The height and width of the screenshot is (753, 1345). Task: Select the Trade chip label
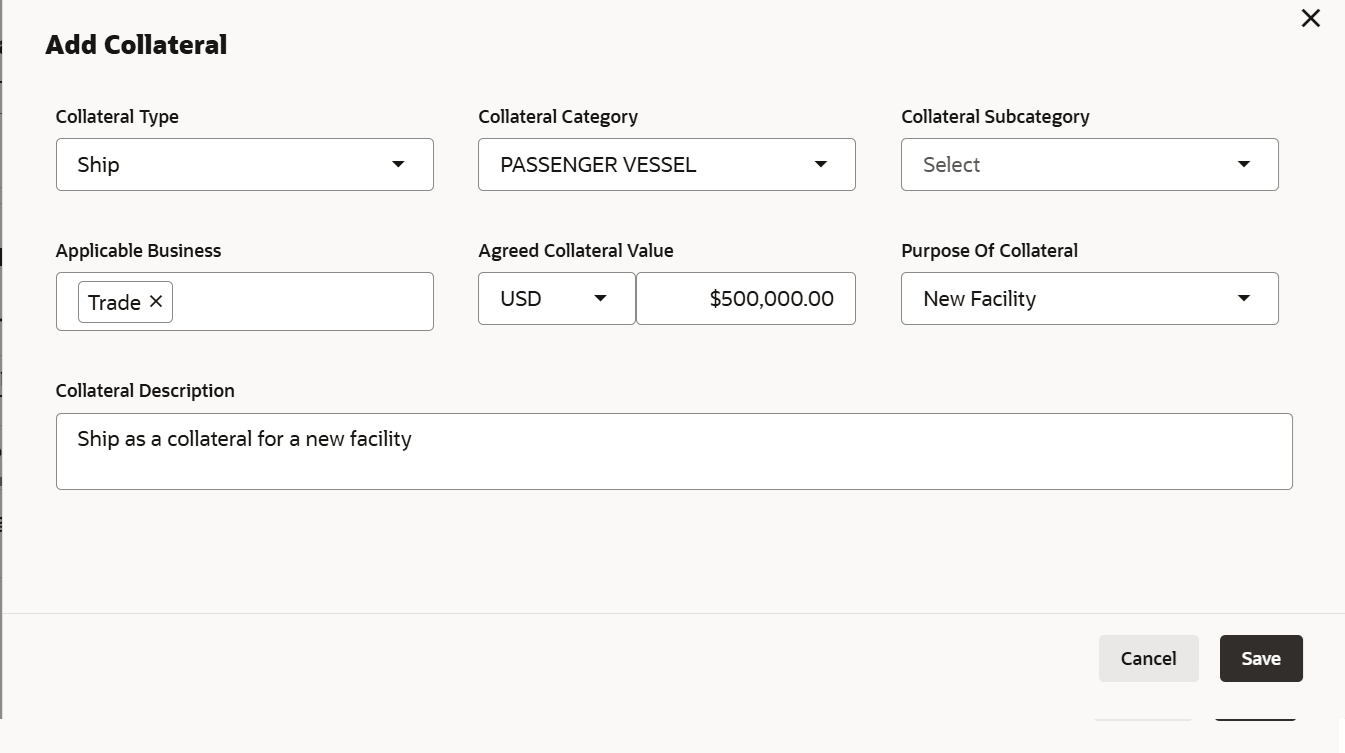point(114,302)
